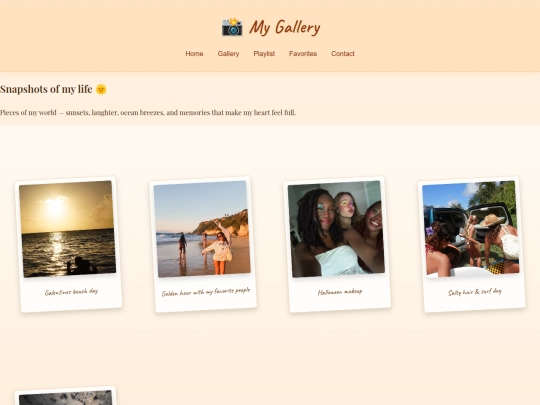Click the camera emoji logo icon
540x405 pixels.
(x=232, y=27)
